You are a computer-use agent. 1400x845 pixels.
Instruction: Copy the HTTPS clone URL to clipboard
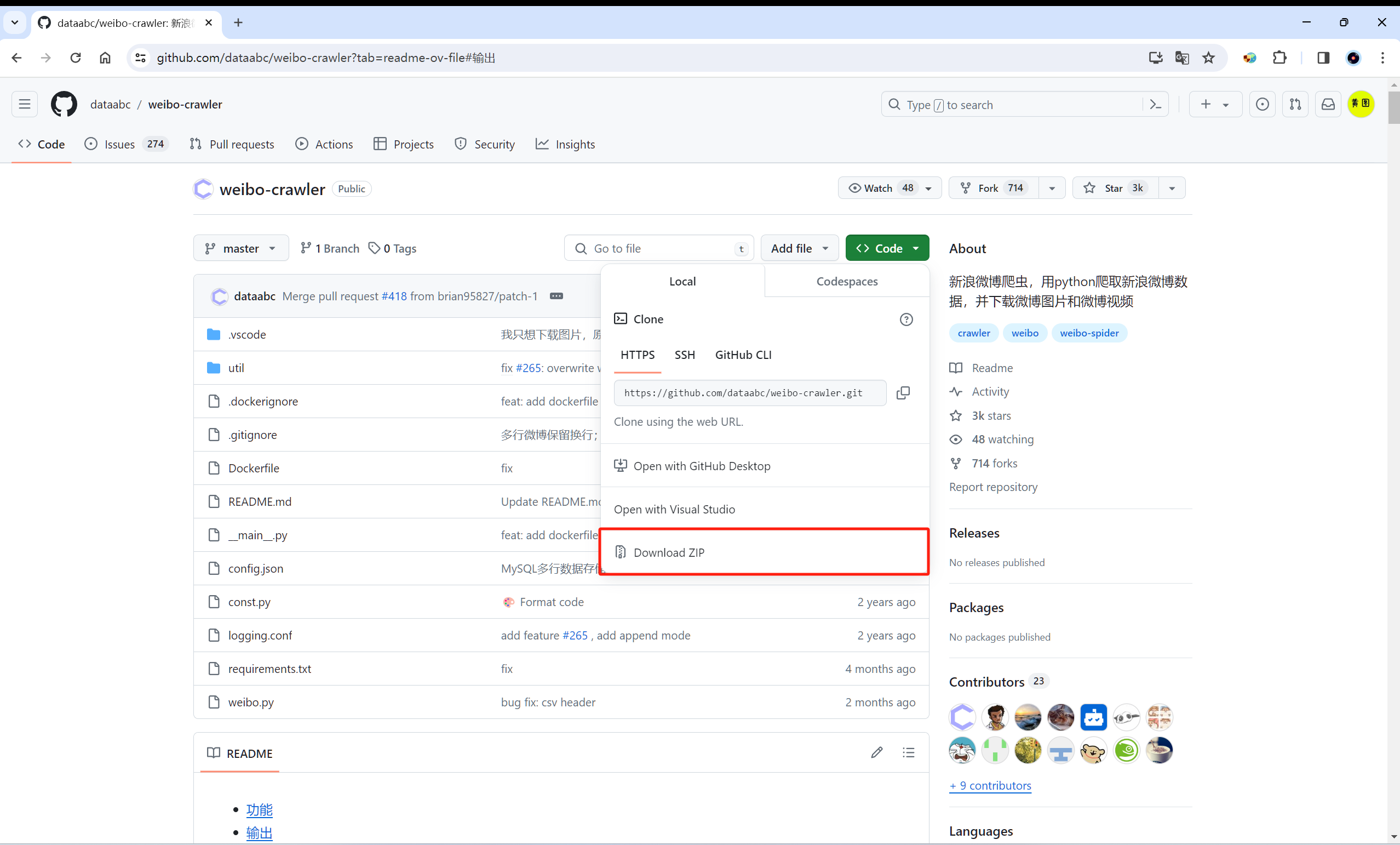click(903, 393)
